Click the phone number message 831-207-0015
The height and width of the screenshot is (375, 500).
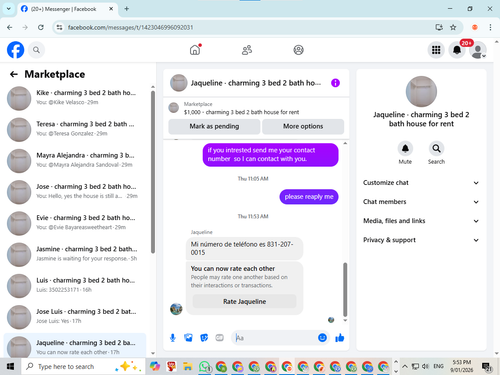click(244, 248)
